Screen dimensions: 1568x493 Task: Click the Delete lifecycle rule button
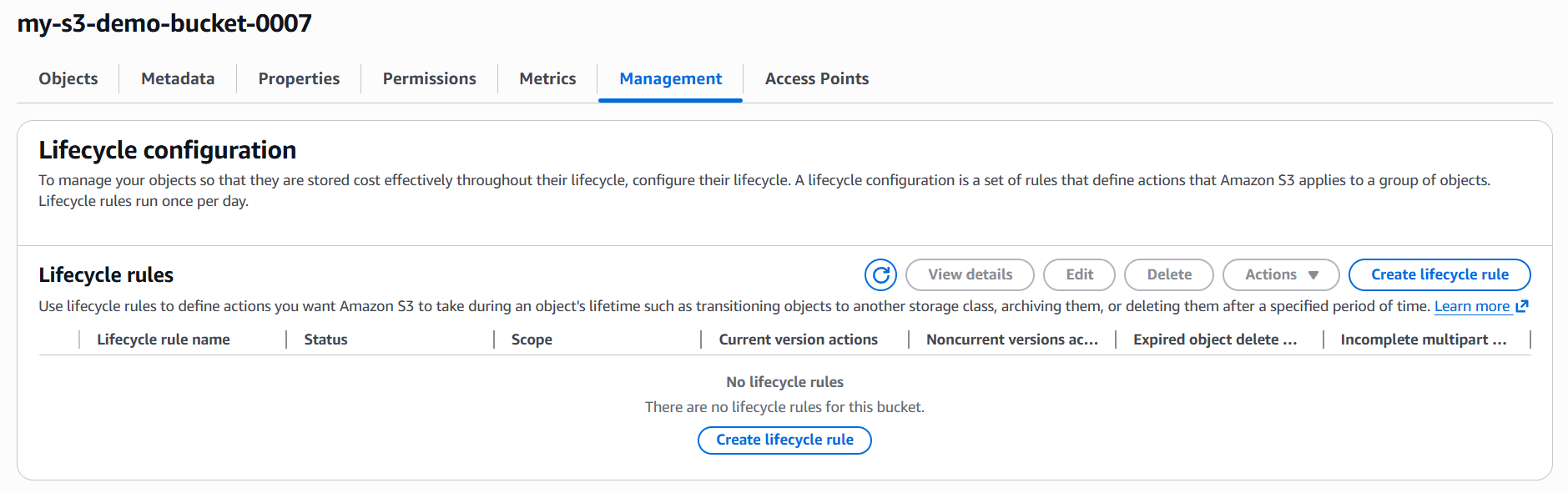[x=1169, y=274]
